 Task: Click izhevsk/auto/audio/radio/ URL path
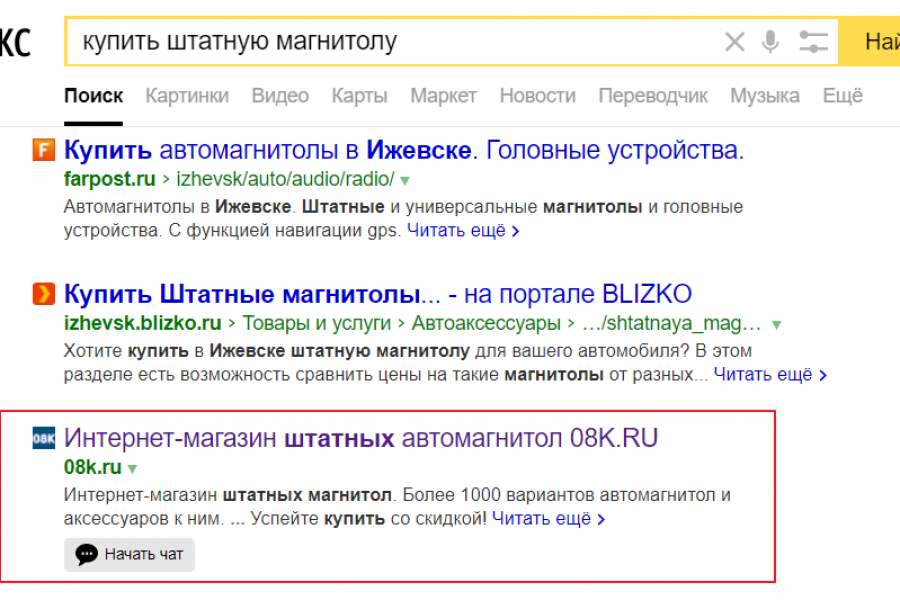(x=285, y=179)
